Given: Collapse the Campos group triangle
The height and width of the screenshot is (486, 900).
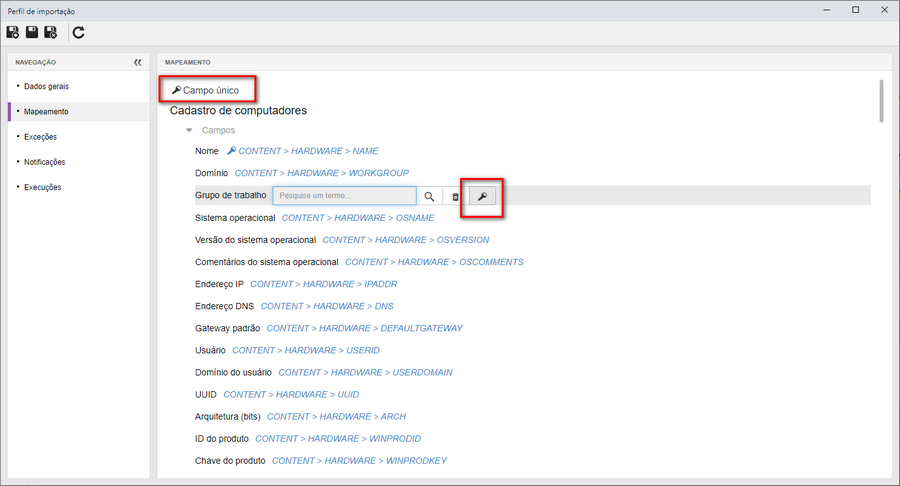Looking at the screenshot, I should point(189,130).
